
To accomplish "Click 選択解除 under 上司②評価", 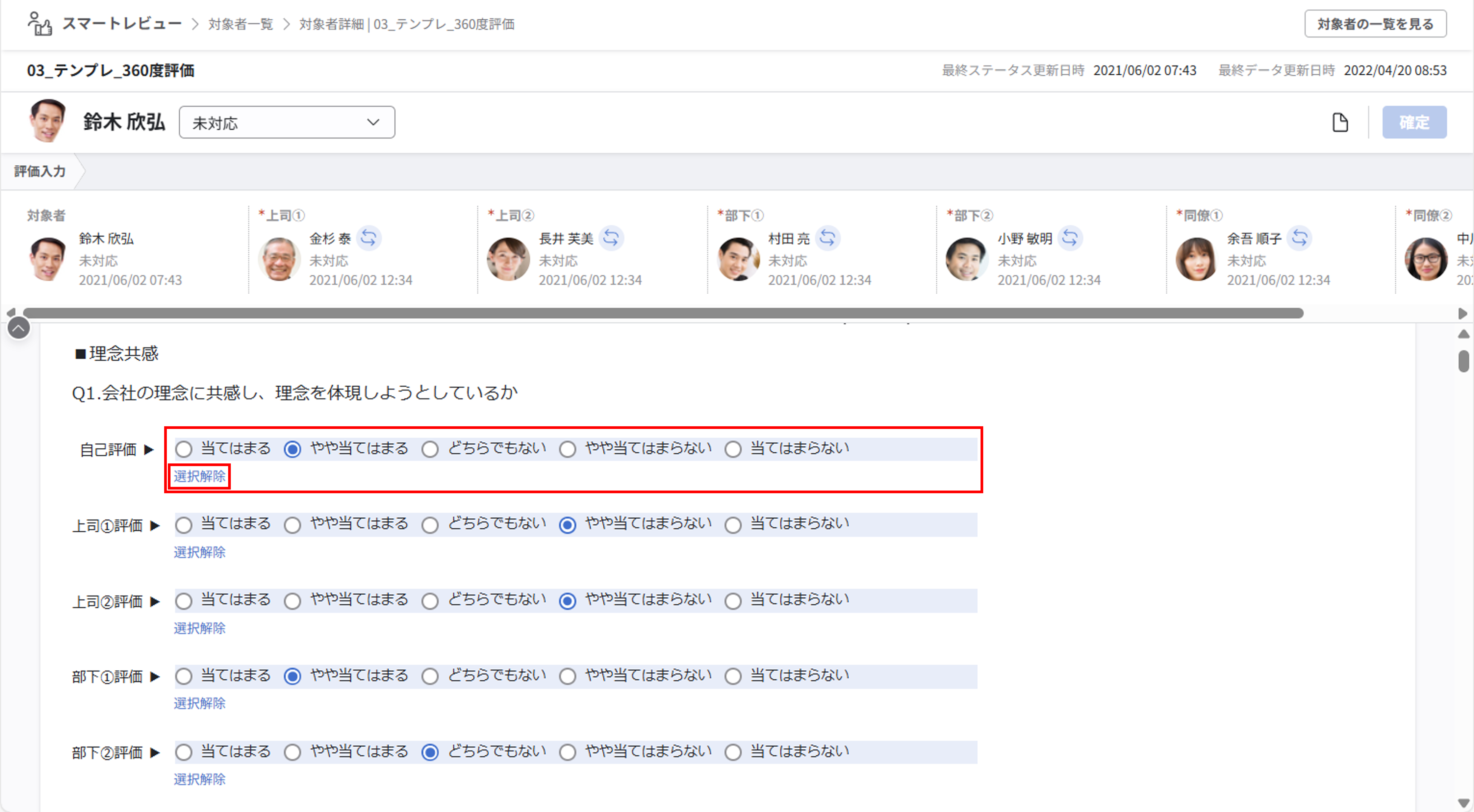I will pyautogui.click(x=199, y=628).
